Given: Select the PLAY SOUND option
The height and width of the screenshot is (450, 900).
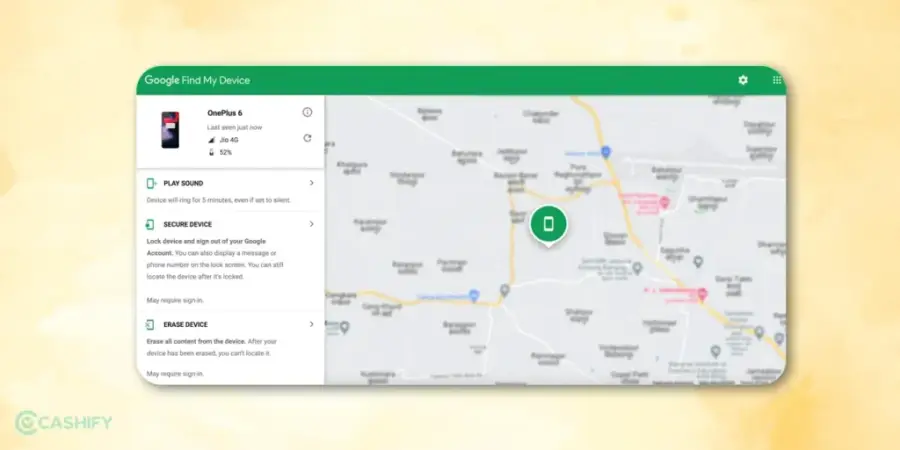Looking at the screenshot, I should pyautogui.click(x=184, y=184).
